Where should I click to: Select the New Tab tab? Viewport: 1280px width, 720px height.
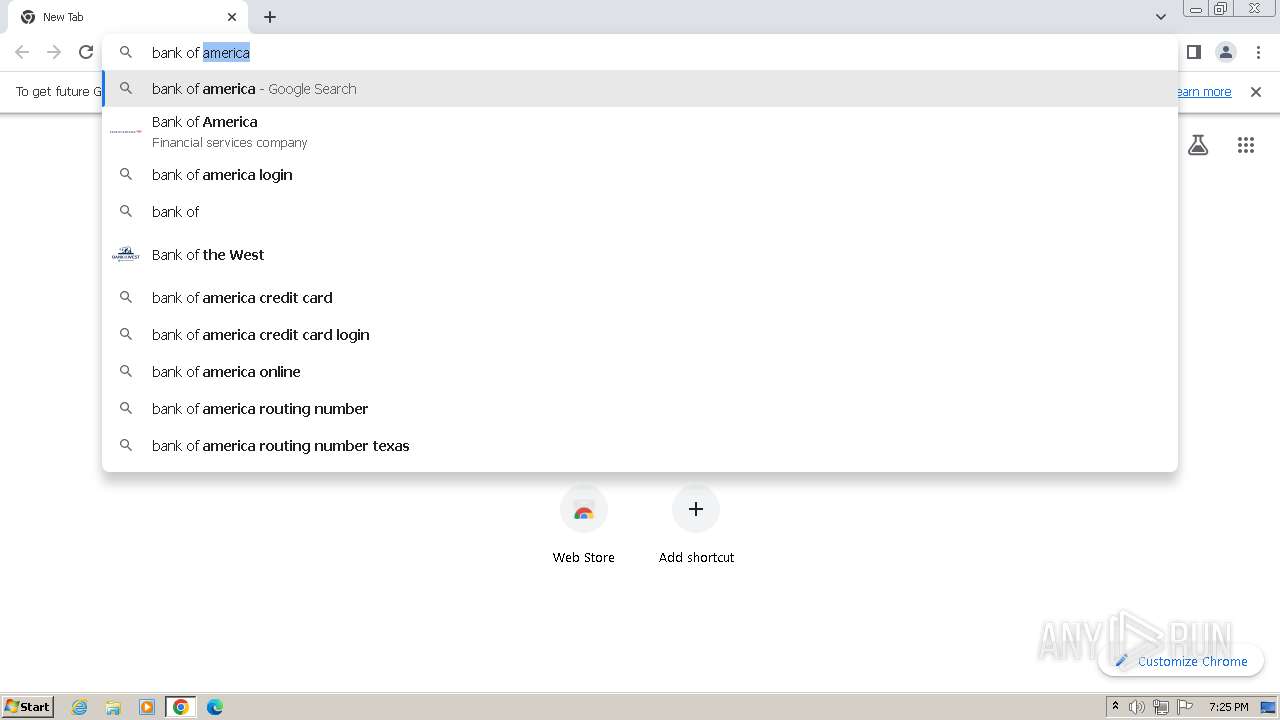[x=128, y=17]
